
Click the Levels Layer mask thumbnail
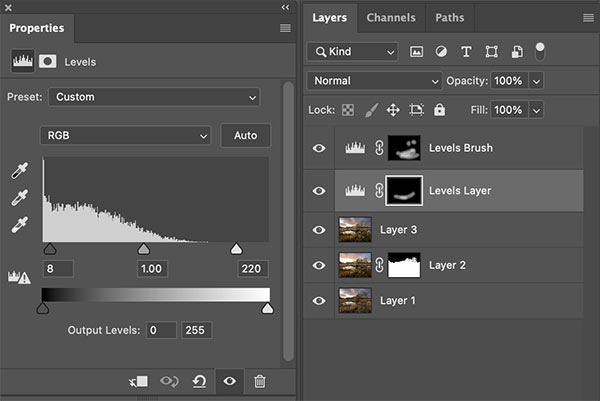[x=405, y=189]
